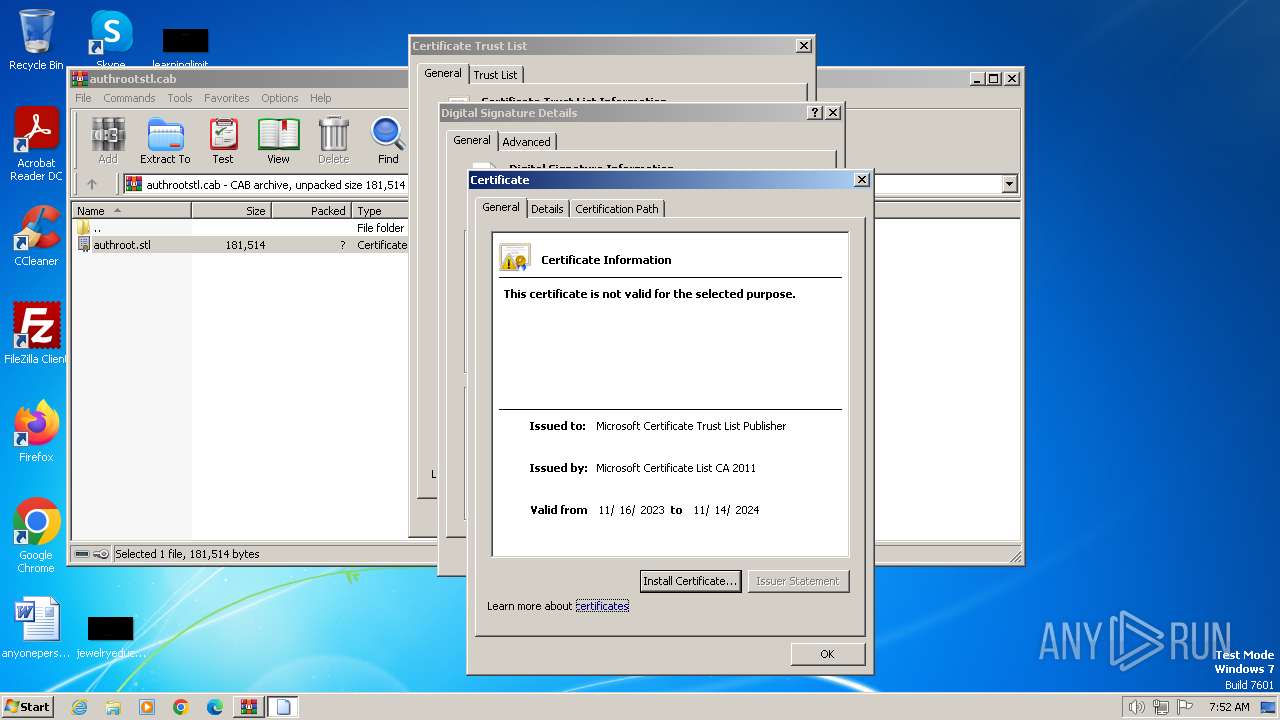Open the 'certificates' help link
This screenshot has width=1280, height=720.
602,606
